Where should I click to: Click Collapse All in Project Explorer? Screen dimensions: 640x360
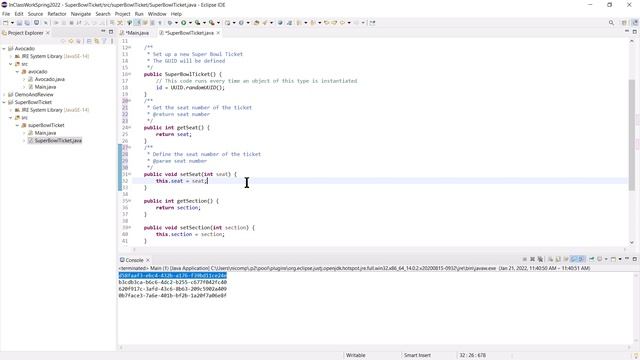pos(89,41)
